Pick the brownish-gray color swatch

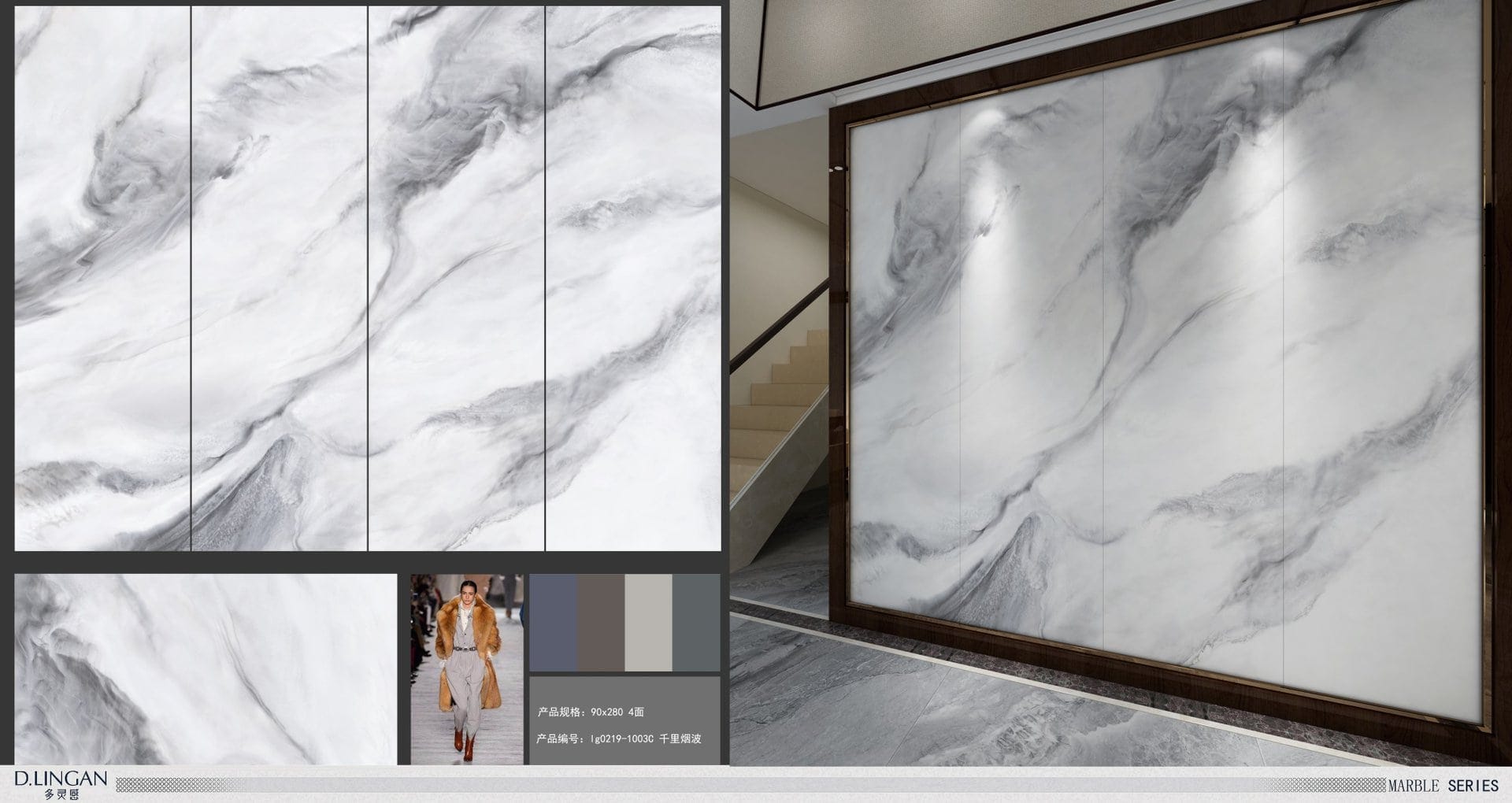[601, 622]
